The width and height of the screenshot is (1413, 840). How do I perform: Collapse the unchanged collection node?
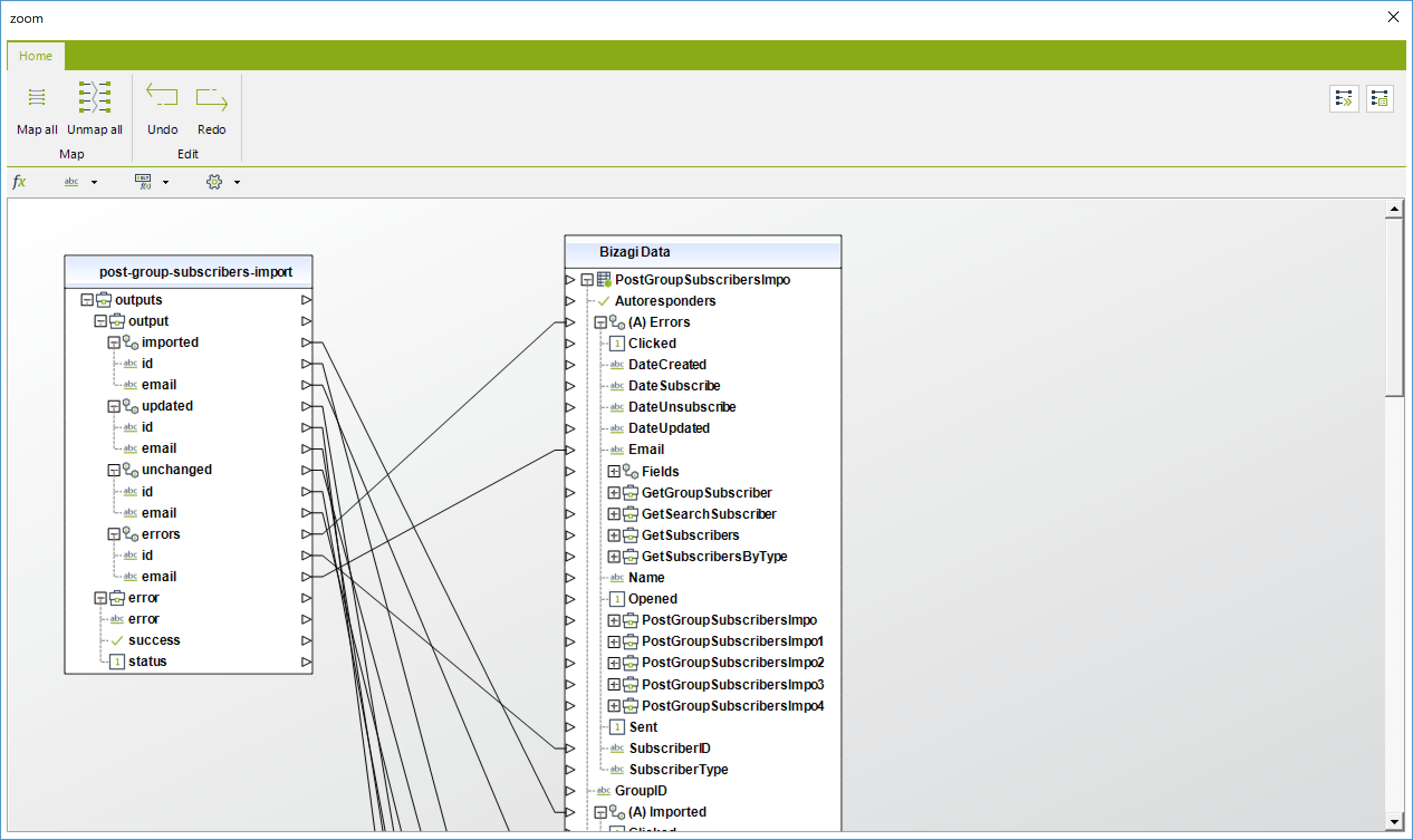[114, 470]
